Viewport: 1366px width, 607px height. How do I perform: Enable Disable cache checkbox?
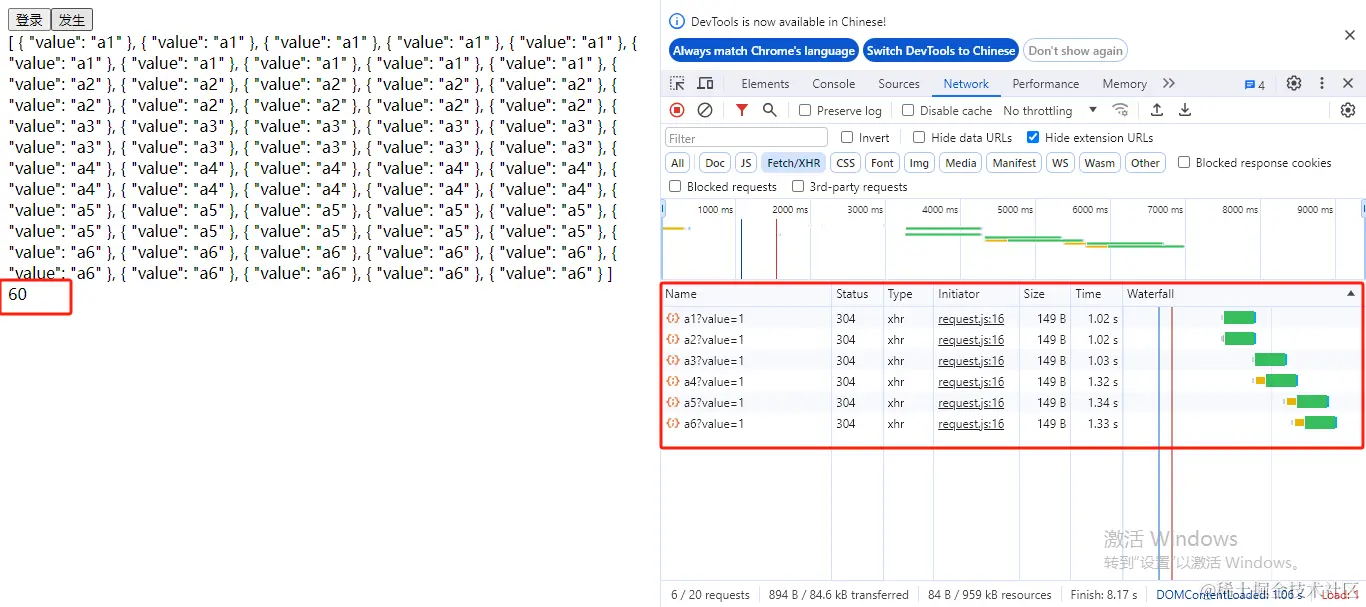point(908,110)
